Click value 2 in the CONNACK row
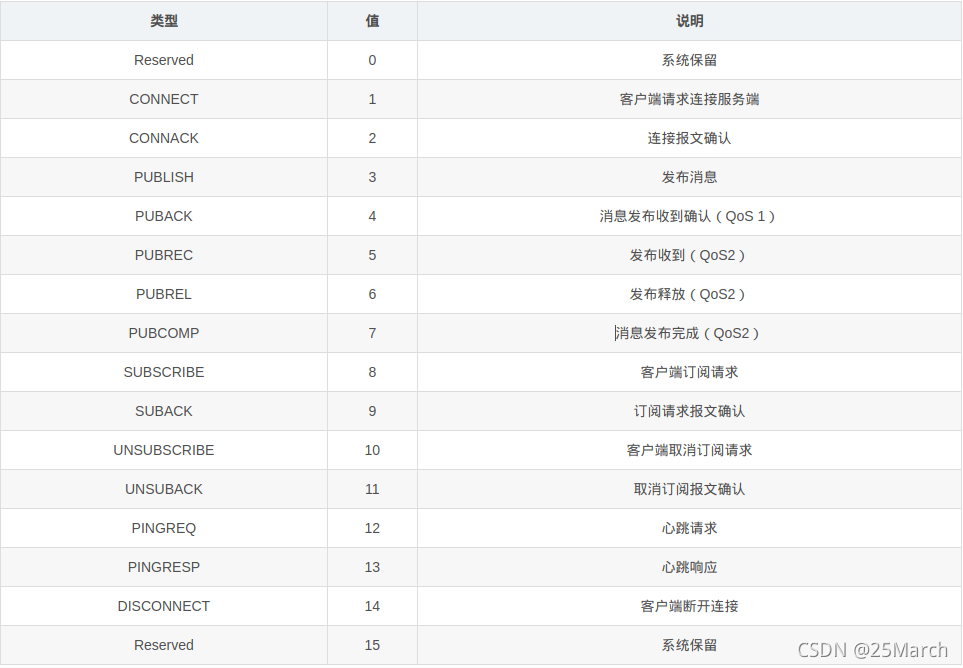The image size is (963, 668). [372, 138]
